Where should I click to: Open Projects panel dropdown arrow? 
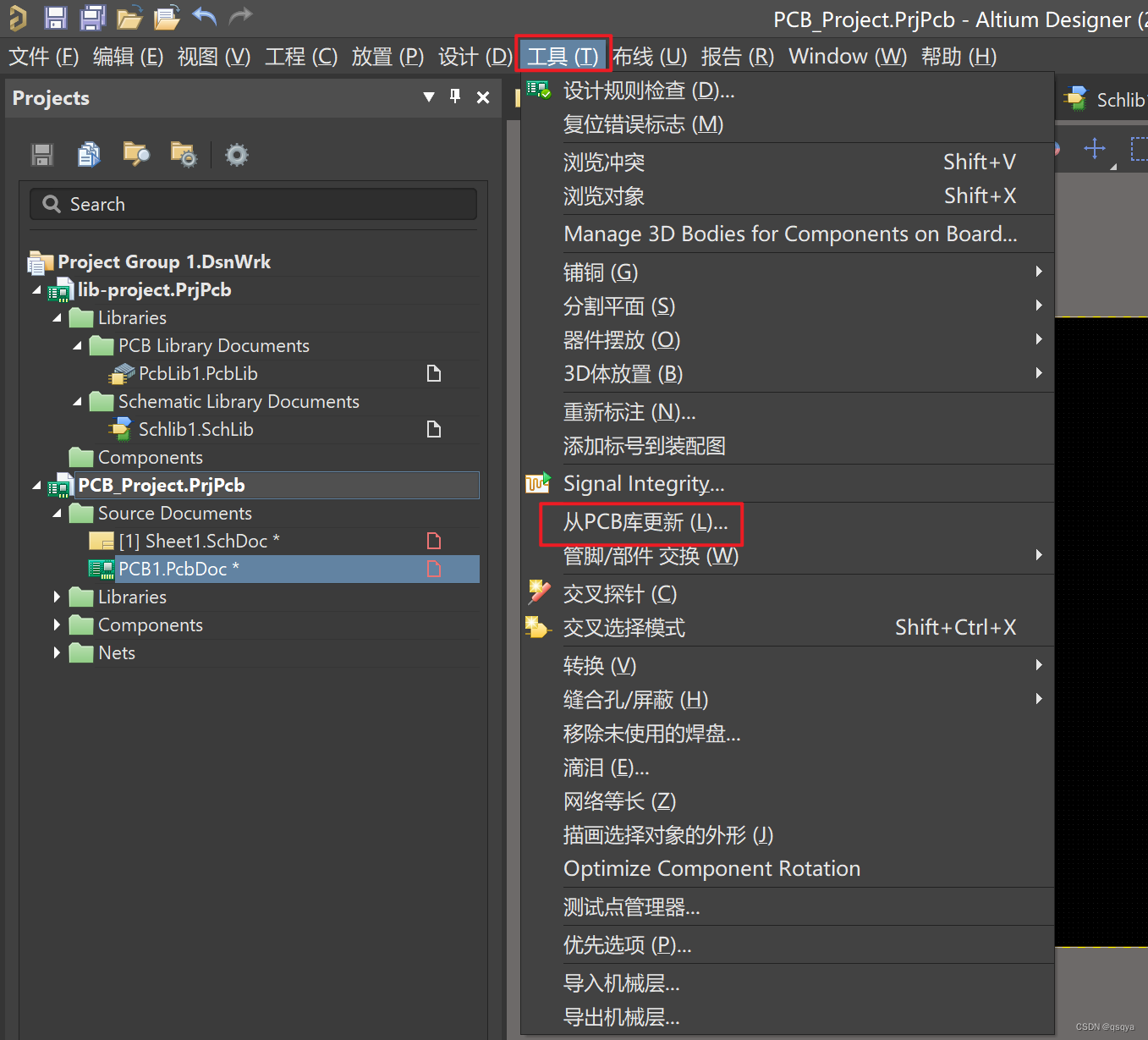point(429,97)
